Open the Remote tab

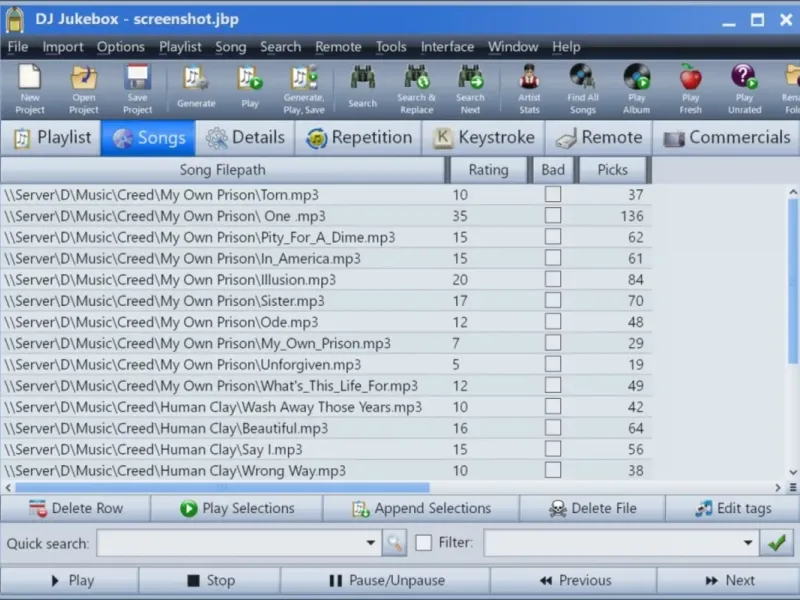point(599,138)
